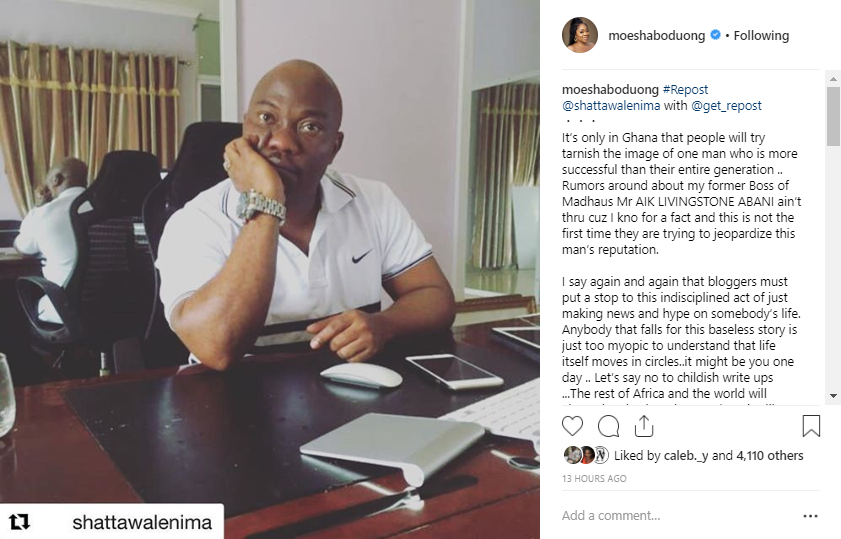Save the post with the bookmark icon

(x=811, y=426)
